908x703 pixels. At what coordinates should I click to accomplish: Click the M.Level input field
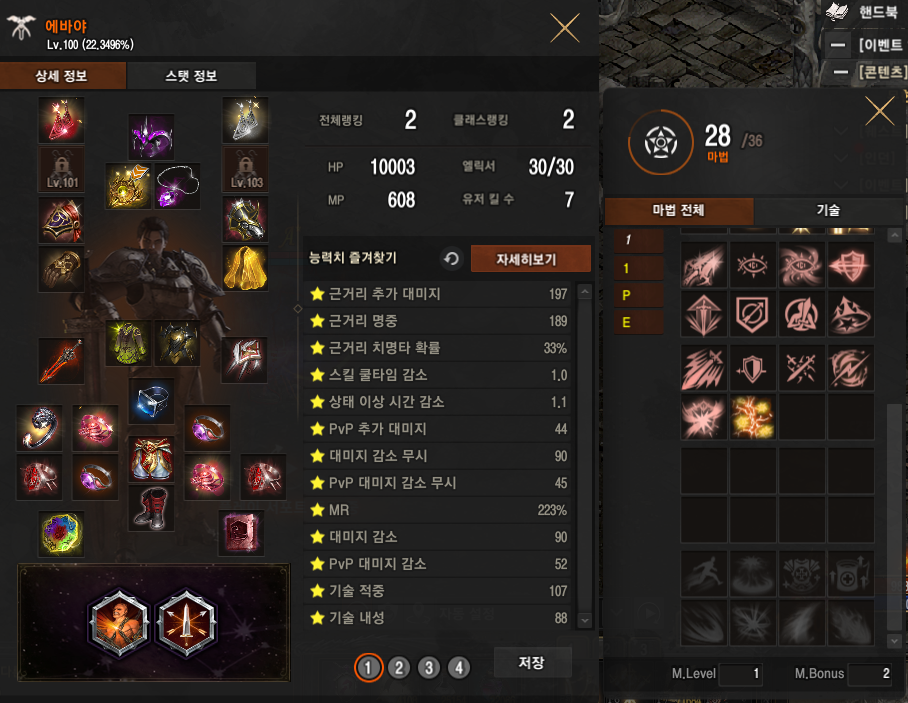click(x=741, y=674)
